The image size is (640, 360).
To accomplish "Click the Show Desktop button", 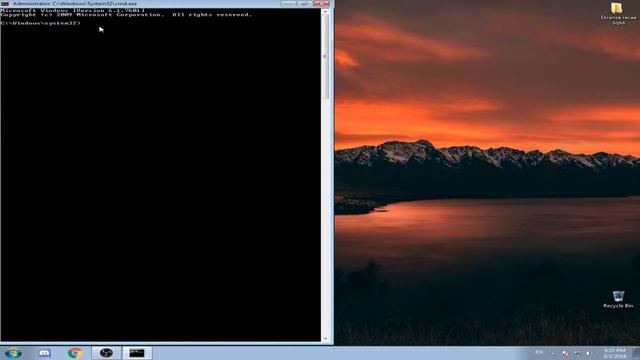I will click(636, 353).
